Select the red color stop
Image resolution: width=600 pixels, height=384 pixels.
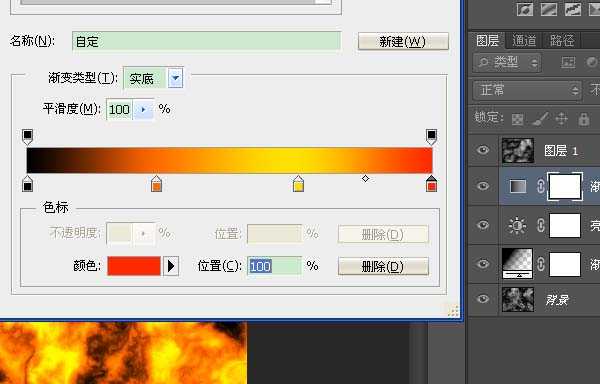tap(431, 184)
